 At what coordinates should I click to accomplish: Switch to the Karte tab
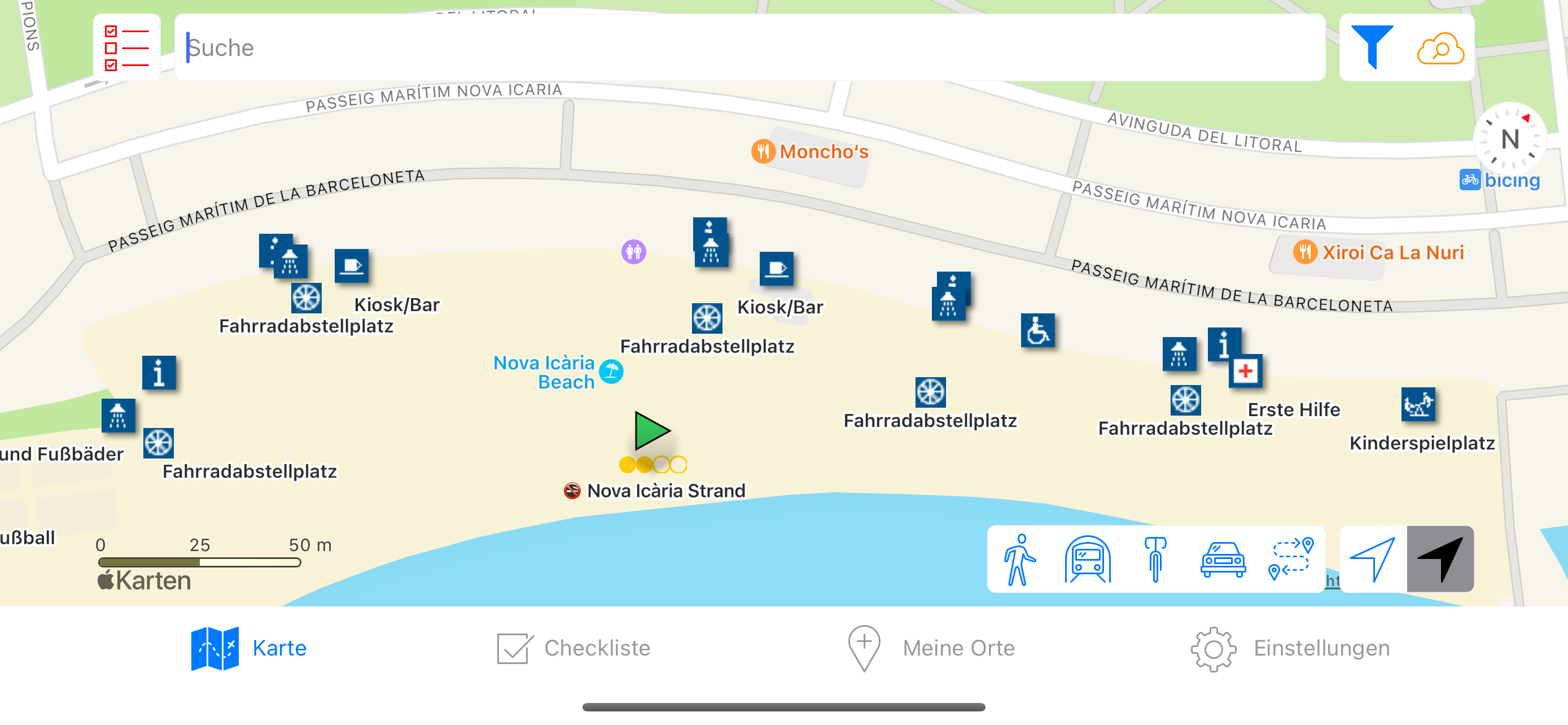[x=248, y=648]
